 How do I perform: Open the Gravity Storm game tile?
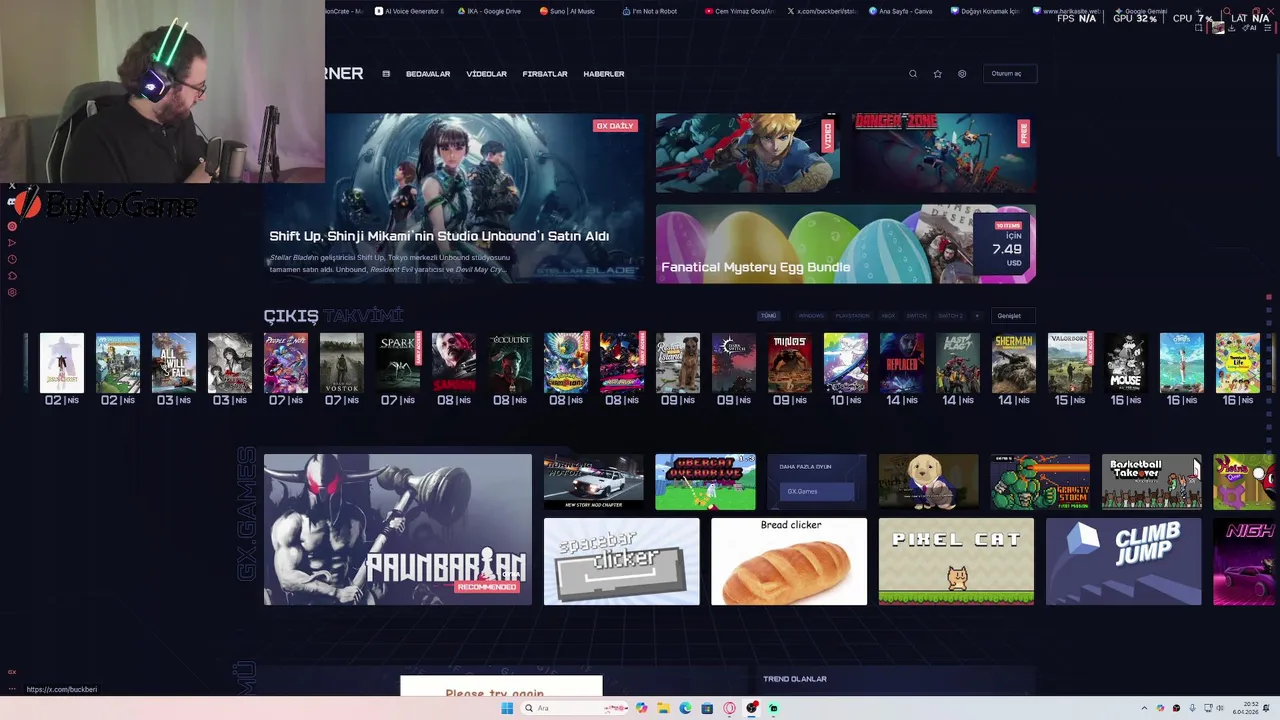(x=1040, y=482)
